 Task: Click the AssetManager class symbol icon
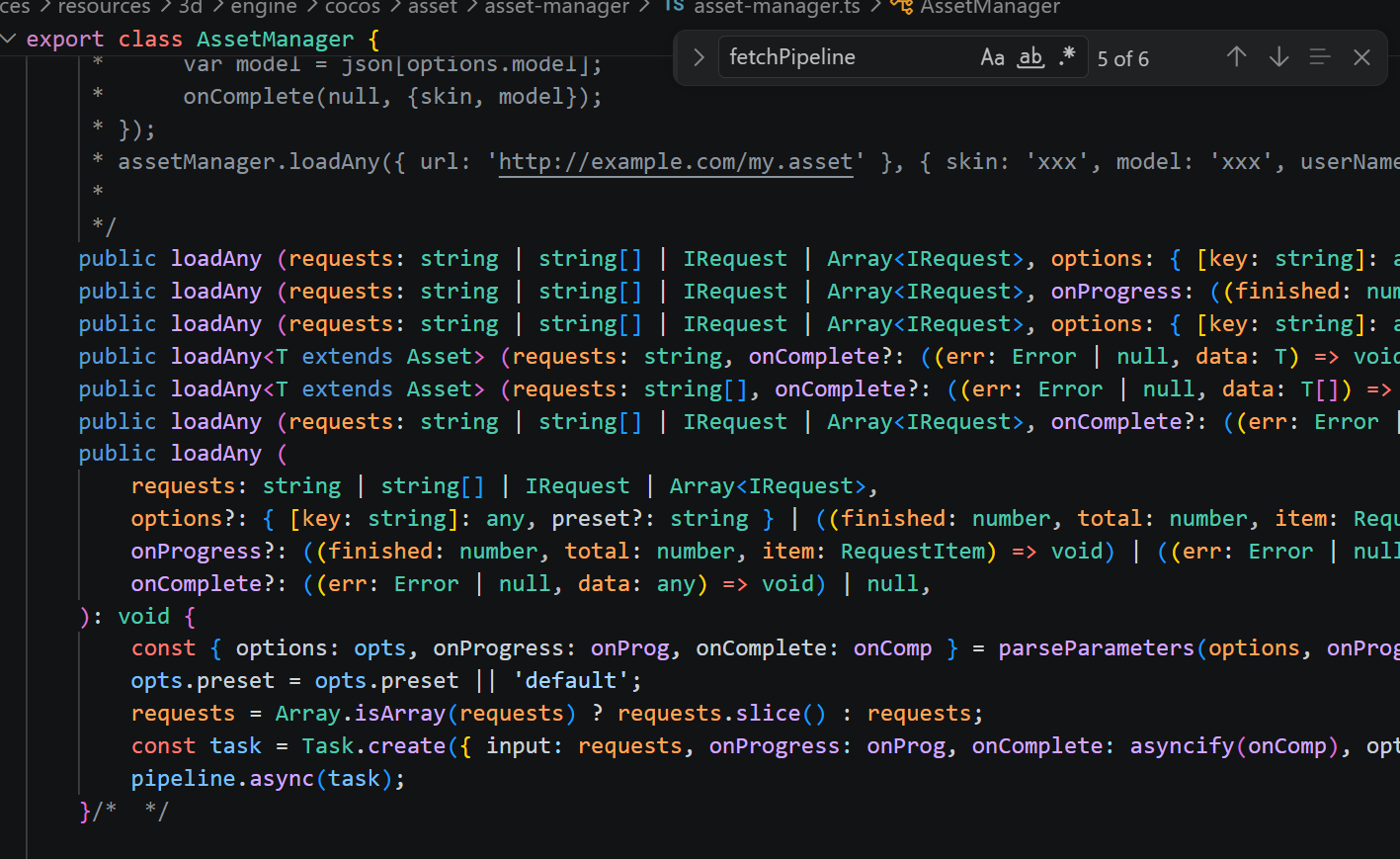pos(901,7)
